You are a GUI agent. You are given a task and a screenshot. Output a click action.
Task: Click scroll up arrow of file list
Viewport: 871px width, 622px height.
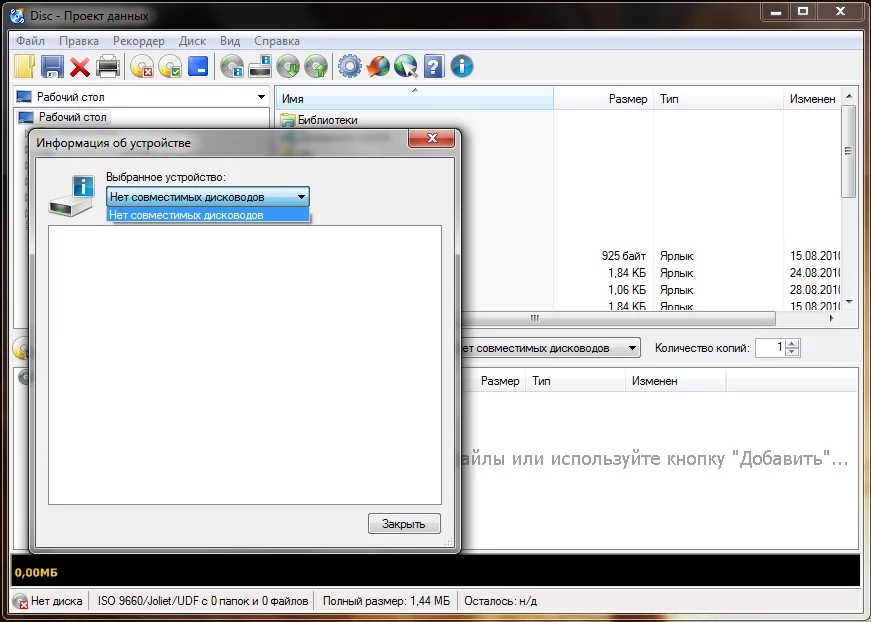point(849,96)
